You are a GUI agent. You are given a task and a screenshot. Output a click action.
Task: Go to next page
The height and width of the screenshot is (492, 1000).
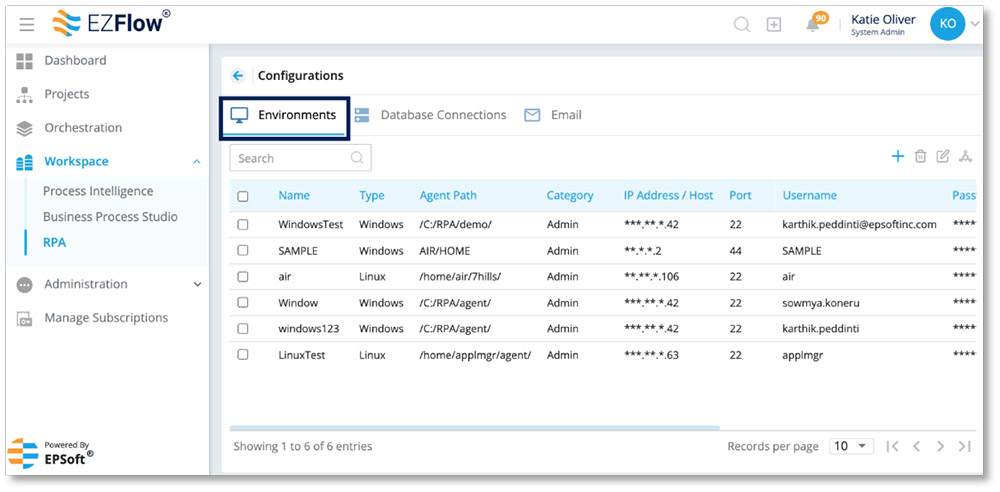[x=940, y=447]
